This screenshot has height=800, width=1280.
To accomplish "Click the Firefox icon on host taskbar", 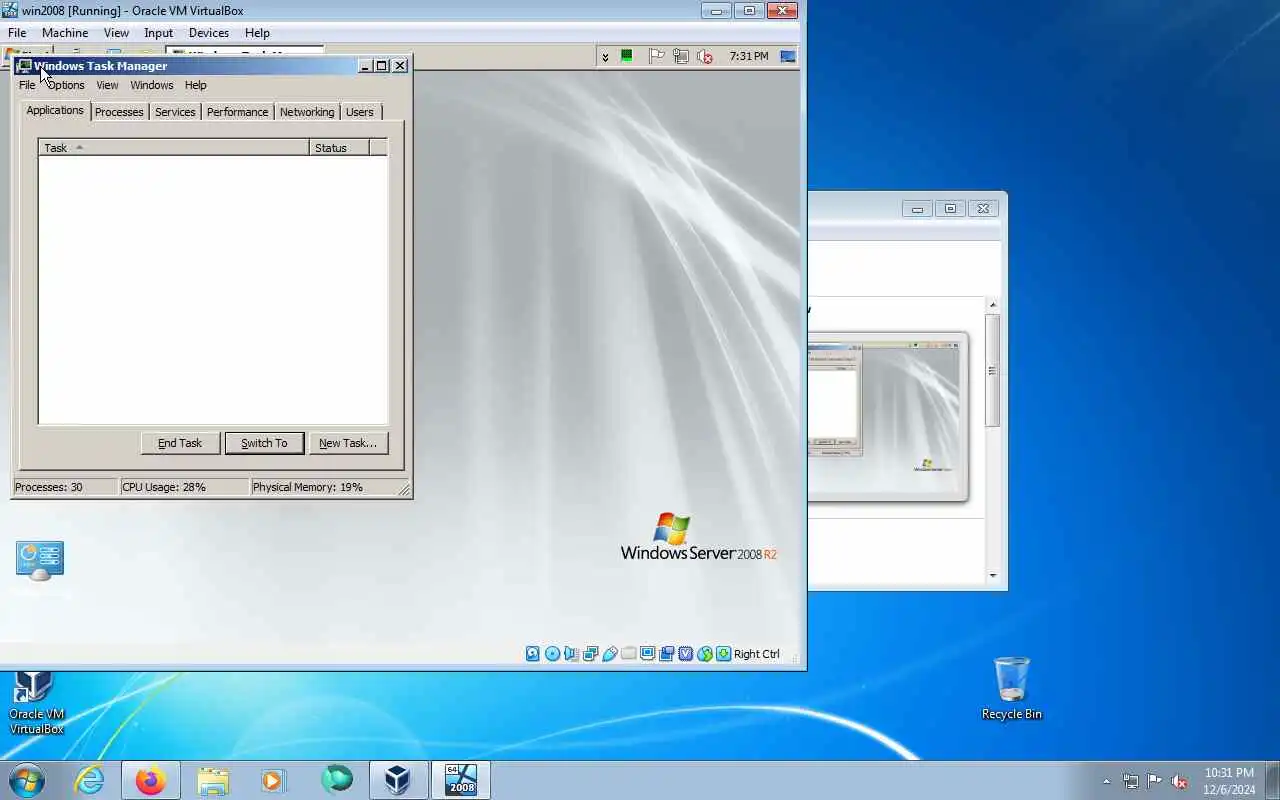I will click(x=151, y=780).
